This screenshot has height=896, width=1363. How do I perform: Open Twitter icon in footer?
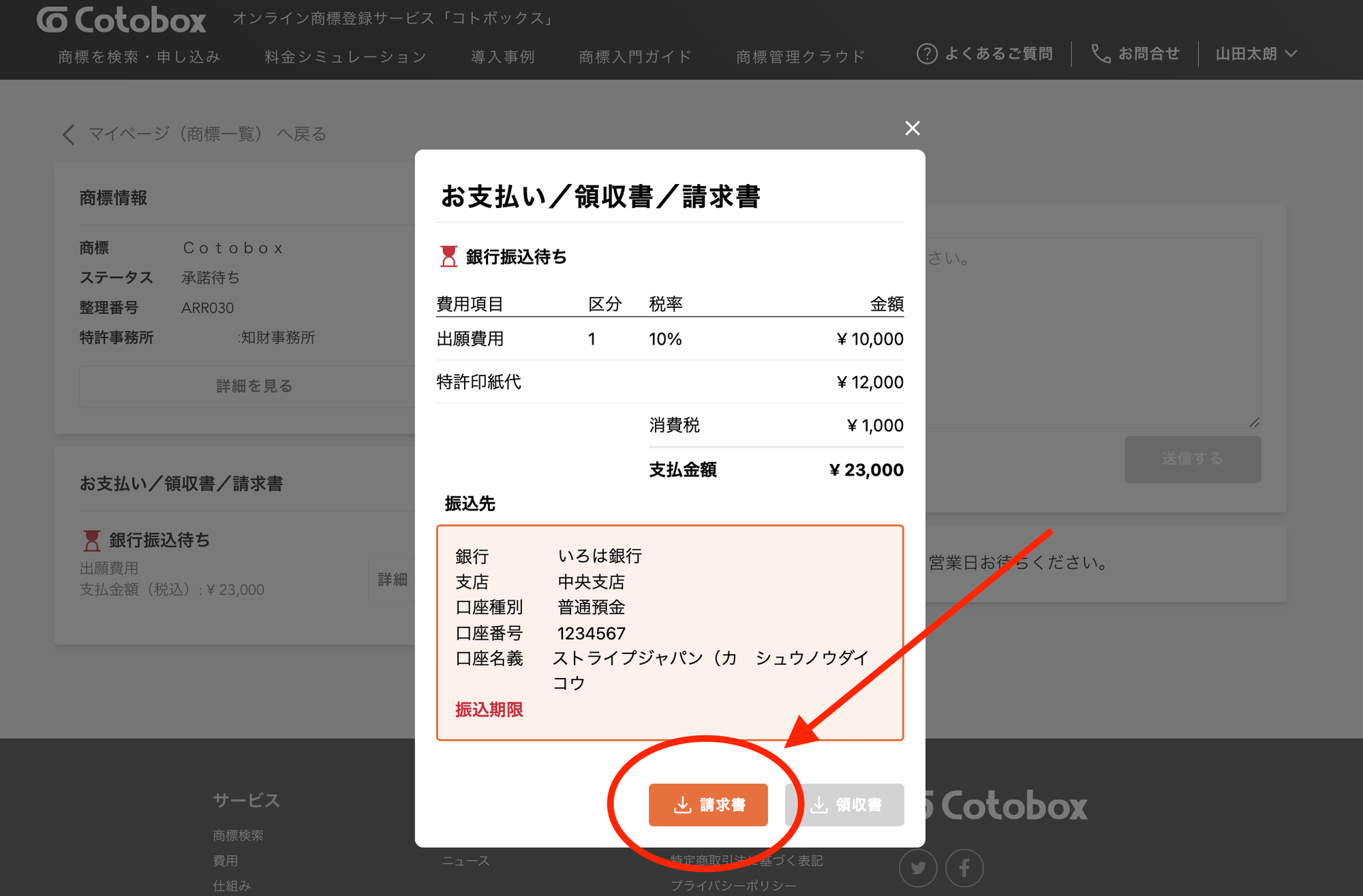point(918,867)
